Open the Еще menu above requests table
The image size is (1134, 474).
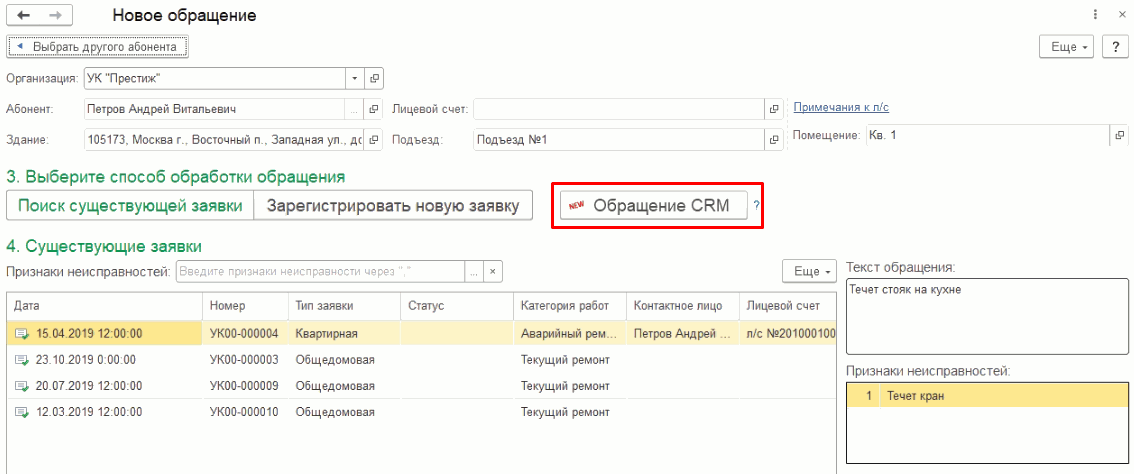click(808, 271)
